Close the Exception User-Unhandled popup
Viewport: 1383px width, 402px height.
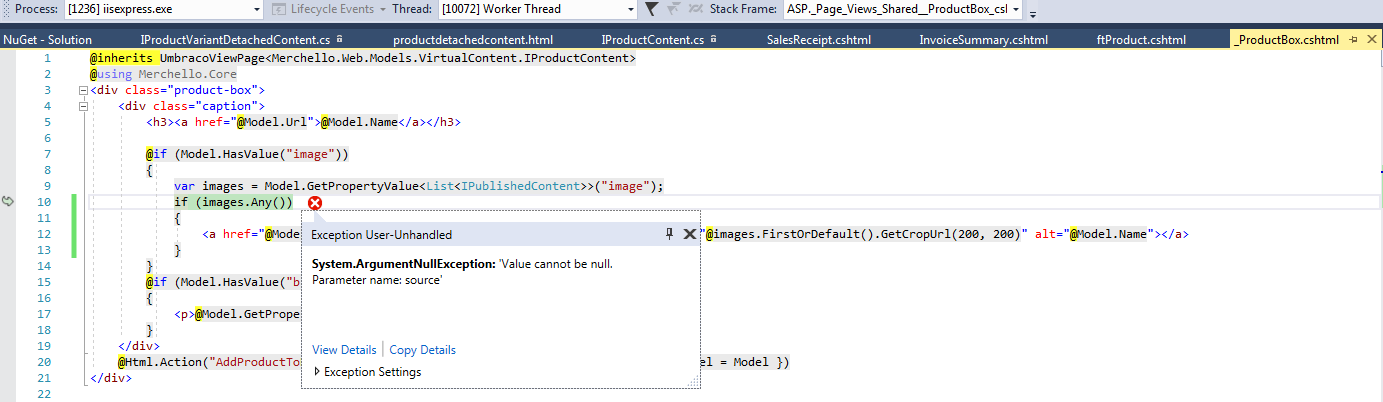click(688, 234)
